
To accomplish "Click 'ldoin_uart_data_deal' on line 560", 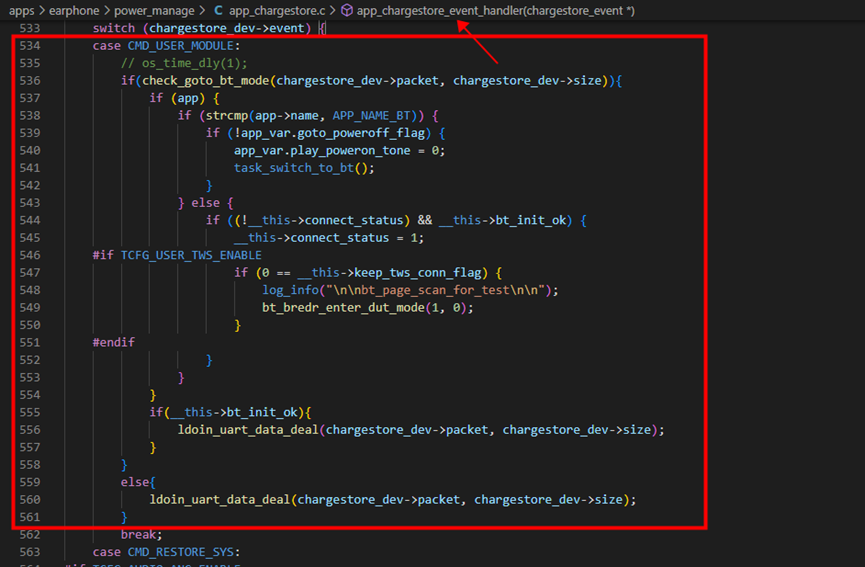I will click(x=220, y=499).
